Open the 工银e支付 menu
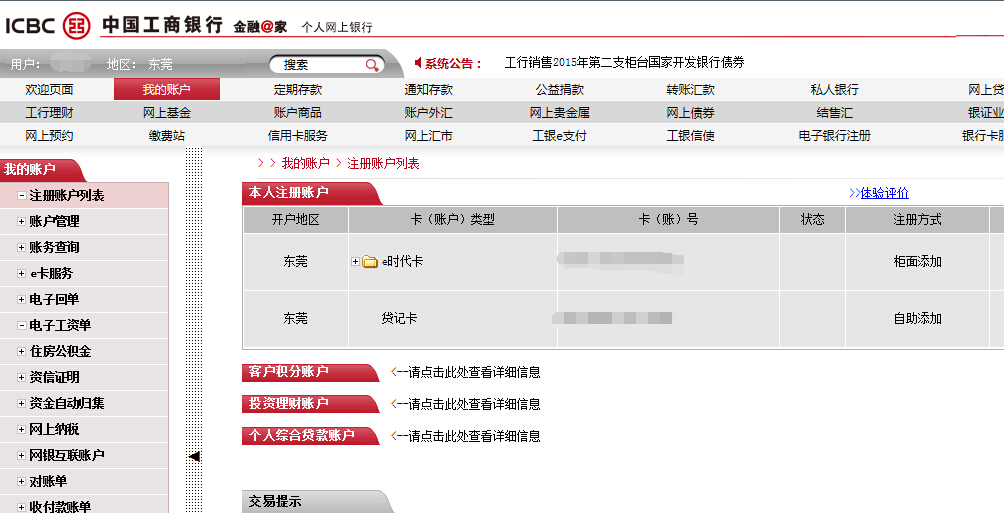 click(560, 136)
